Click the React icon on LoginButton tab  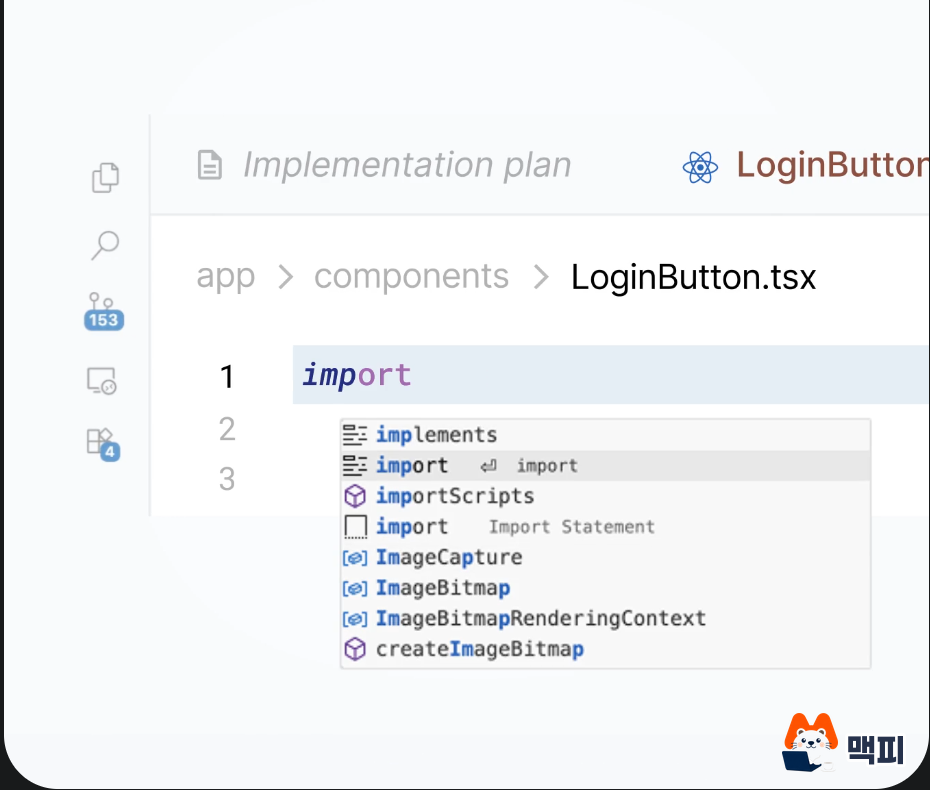coord(700,167)
